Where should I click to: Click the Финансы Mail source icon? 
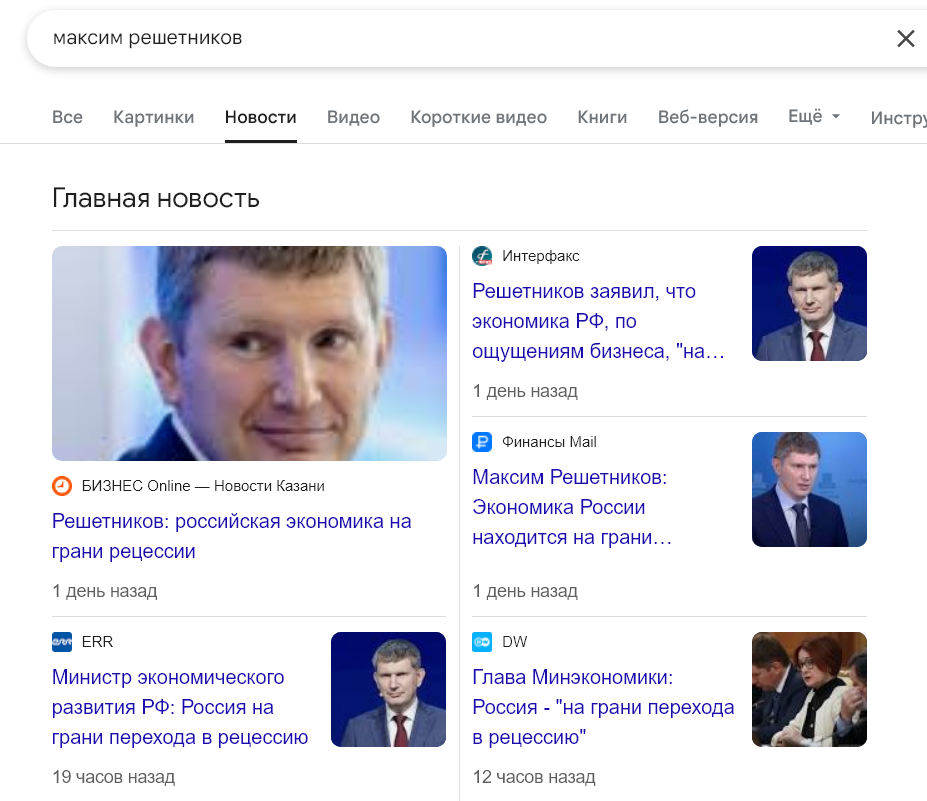[482, 442]
